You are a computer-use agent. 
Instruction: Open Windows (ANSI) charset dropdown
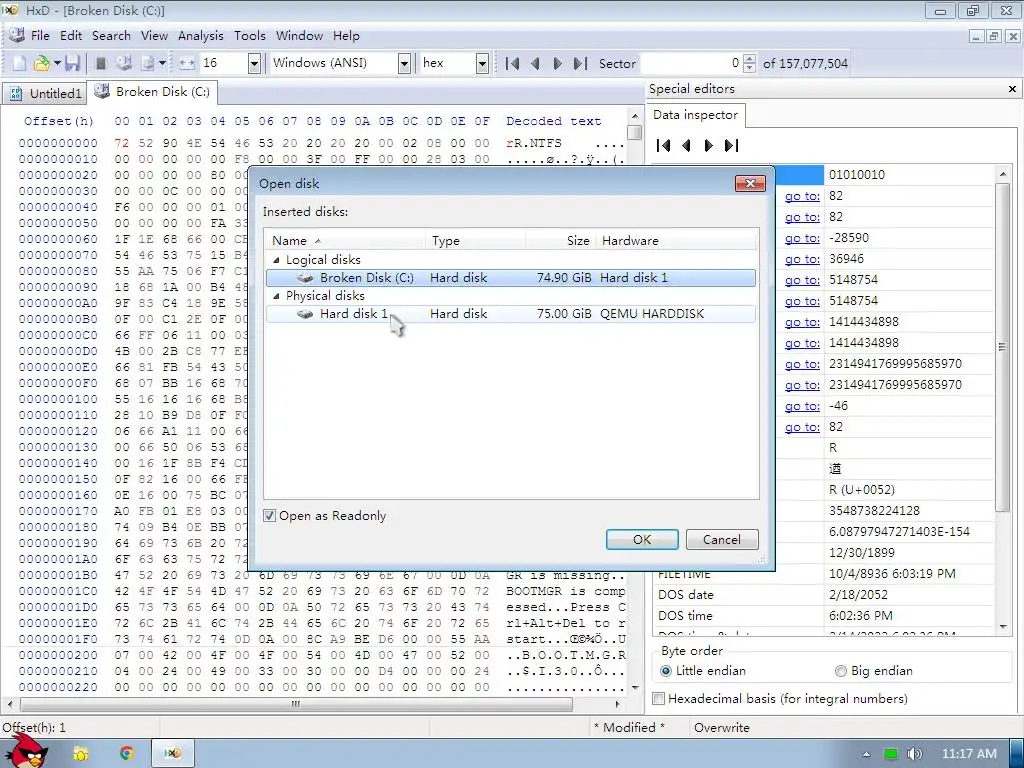404,63
